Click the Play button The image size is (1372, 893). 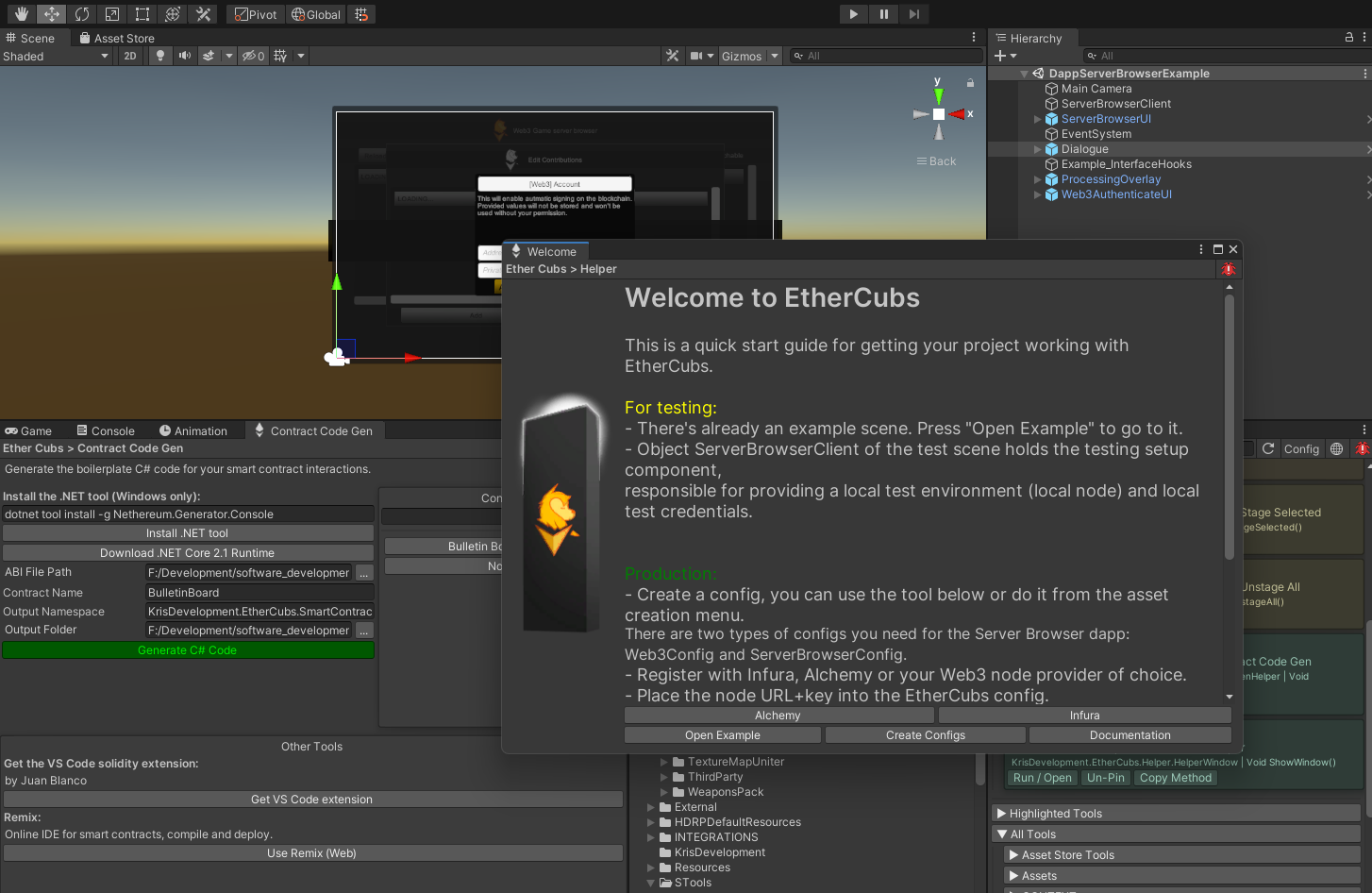coord(853,14)
